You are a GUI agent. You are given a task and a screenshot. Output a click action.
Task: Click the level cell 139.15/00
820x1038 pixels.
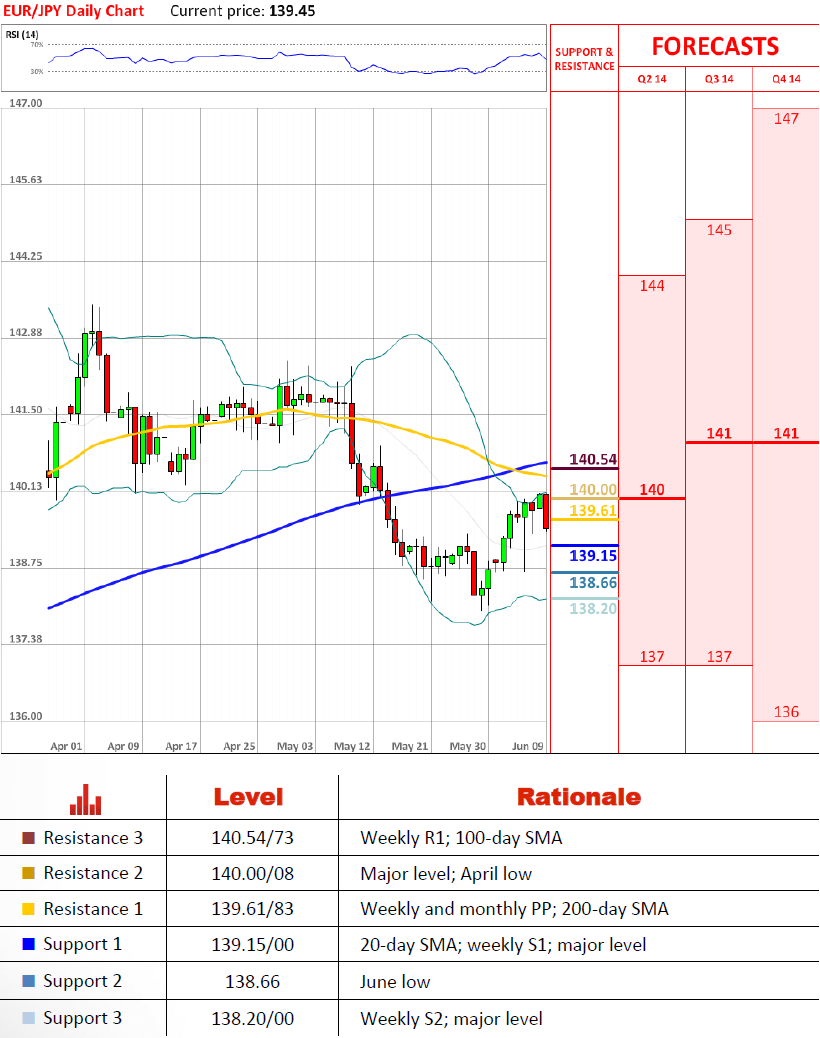252,945
